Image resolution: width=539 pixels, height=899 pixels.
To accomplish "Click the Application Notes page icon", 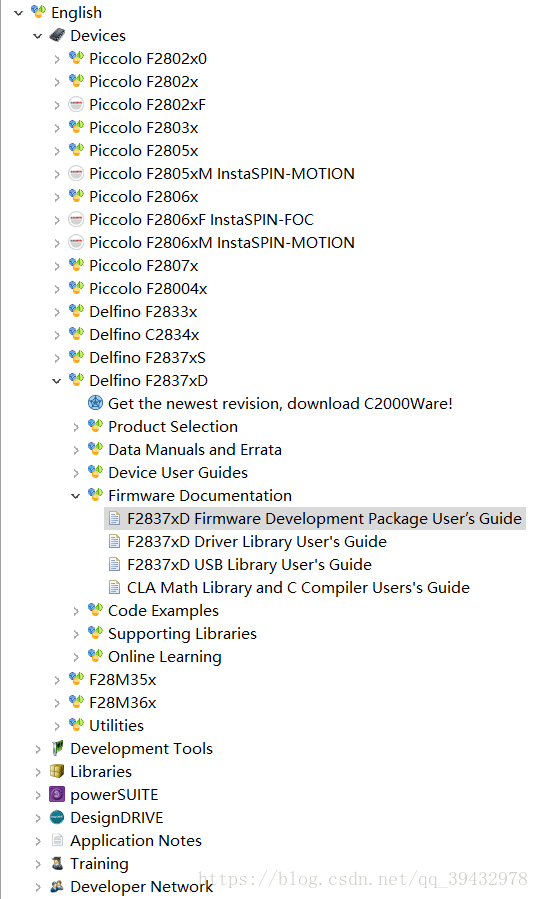I will point(57,840).
